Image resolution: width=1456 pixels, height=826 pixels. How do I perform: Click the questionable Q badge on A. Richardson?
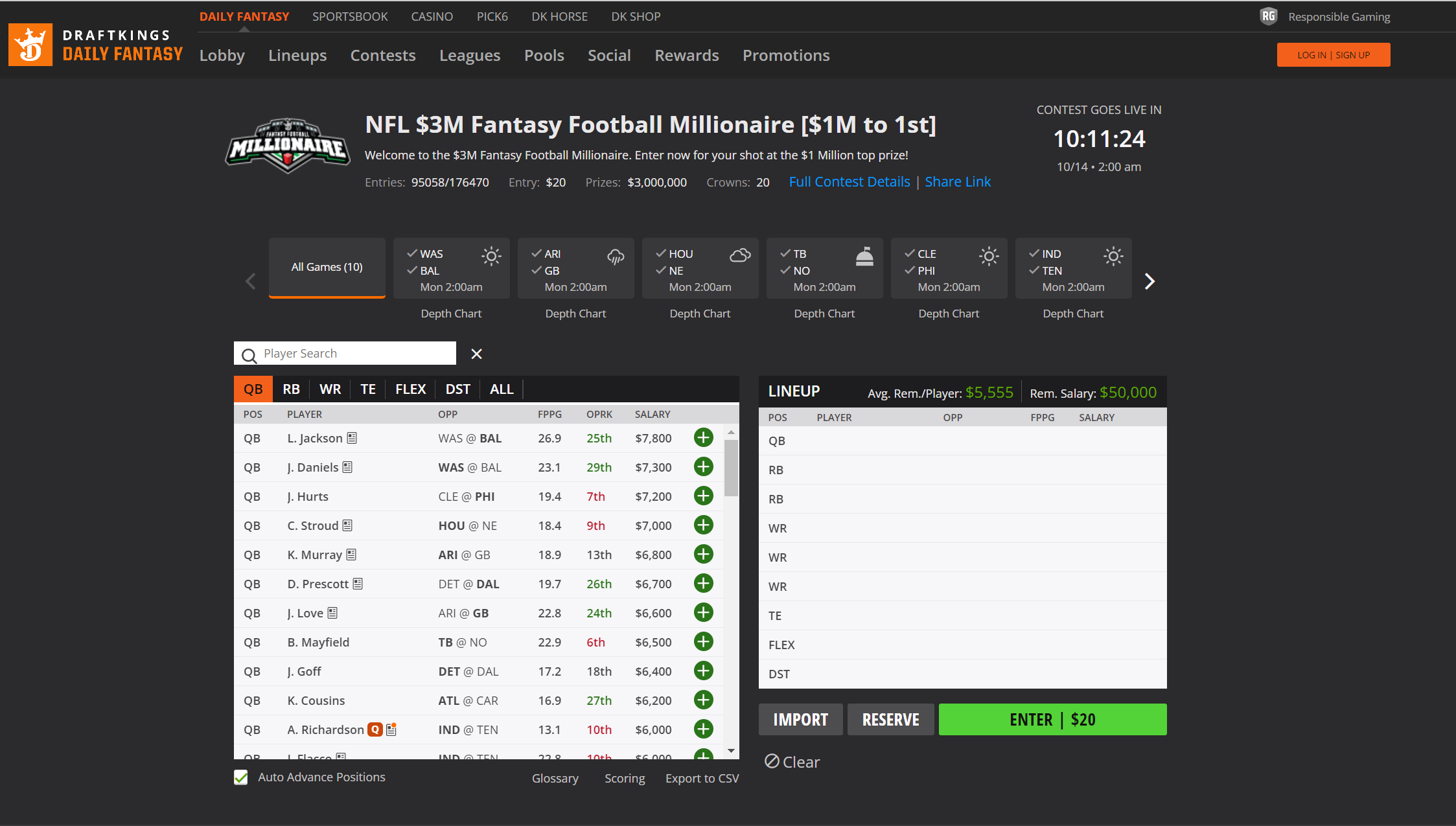coord(375,729)
